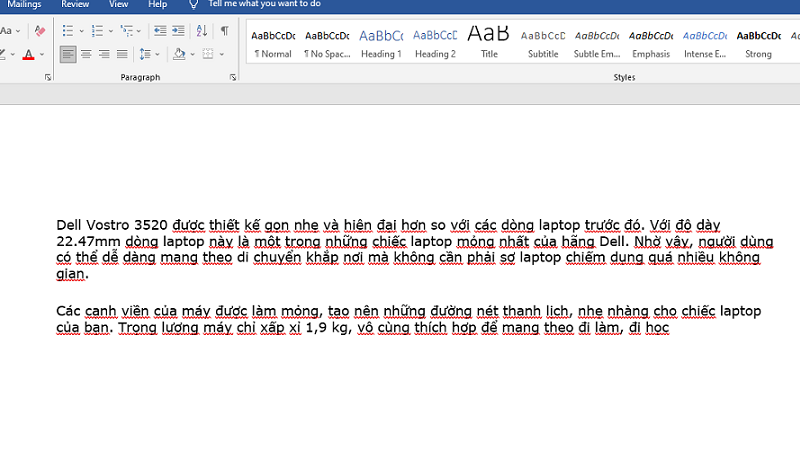This screenshot has width=800, height=450.
Task: Apply the Title style
Action: [x=488, y=43]
